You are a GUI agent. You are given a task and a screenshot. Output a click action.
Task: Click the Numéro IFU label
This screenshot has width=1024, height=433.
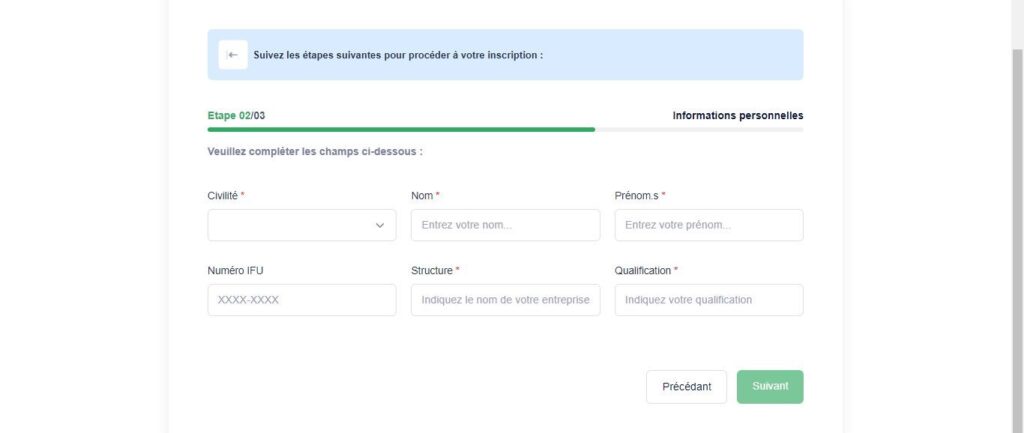pos(235,270)
